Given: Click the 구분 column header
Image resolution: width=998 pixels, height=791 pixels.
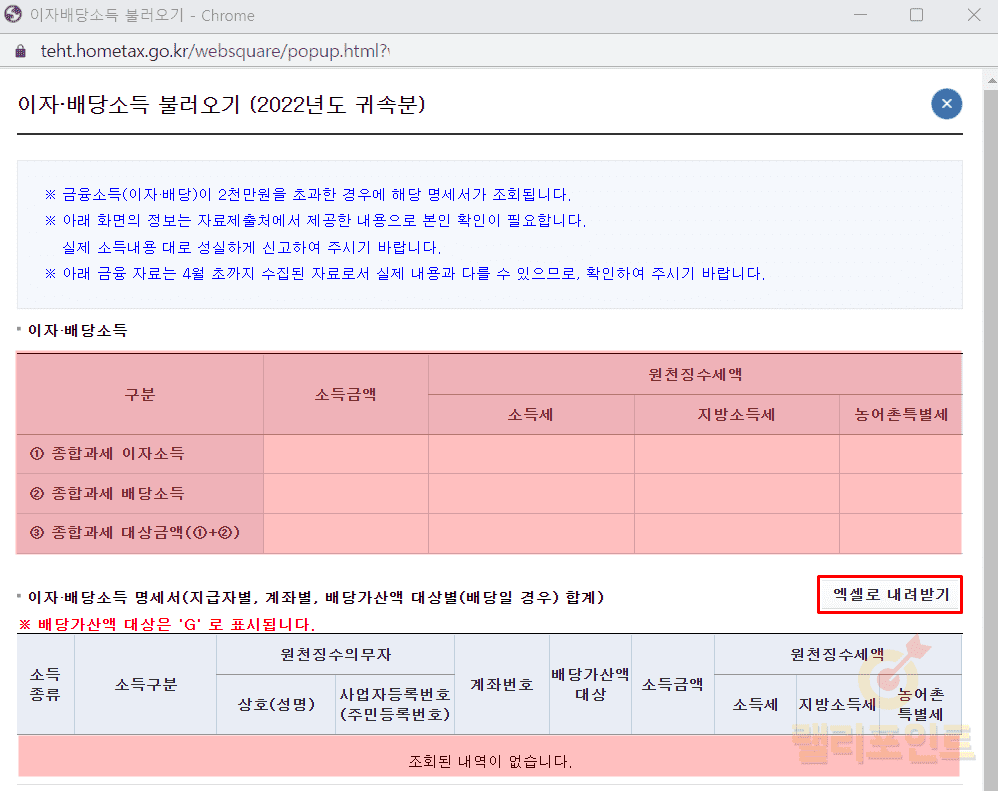Looking at the screenshot, I should [140, 394].
